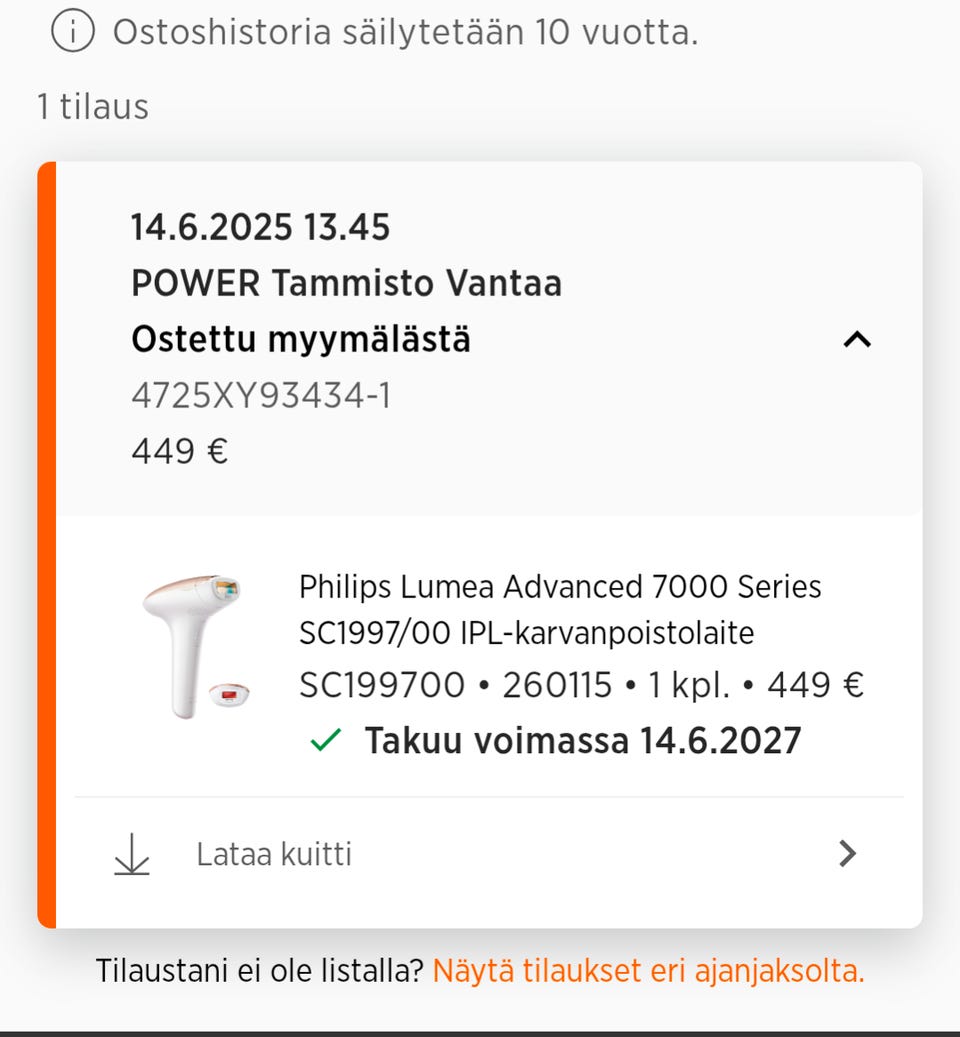This screenshot has height=1037, width=960.
Task: Collapse the order details with up chevron
Action: [857, 340]
